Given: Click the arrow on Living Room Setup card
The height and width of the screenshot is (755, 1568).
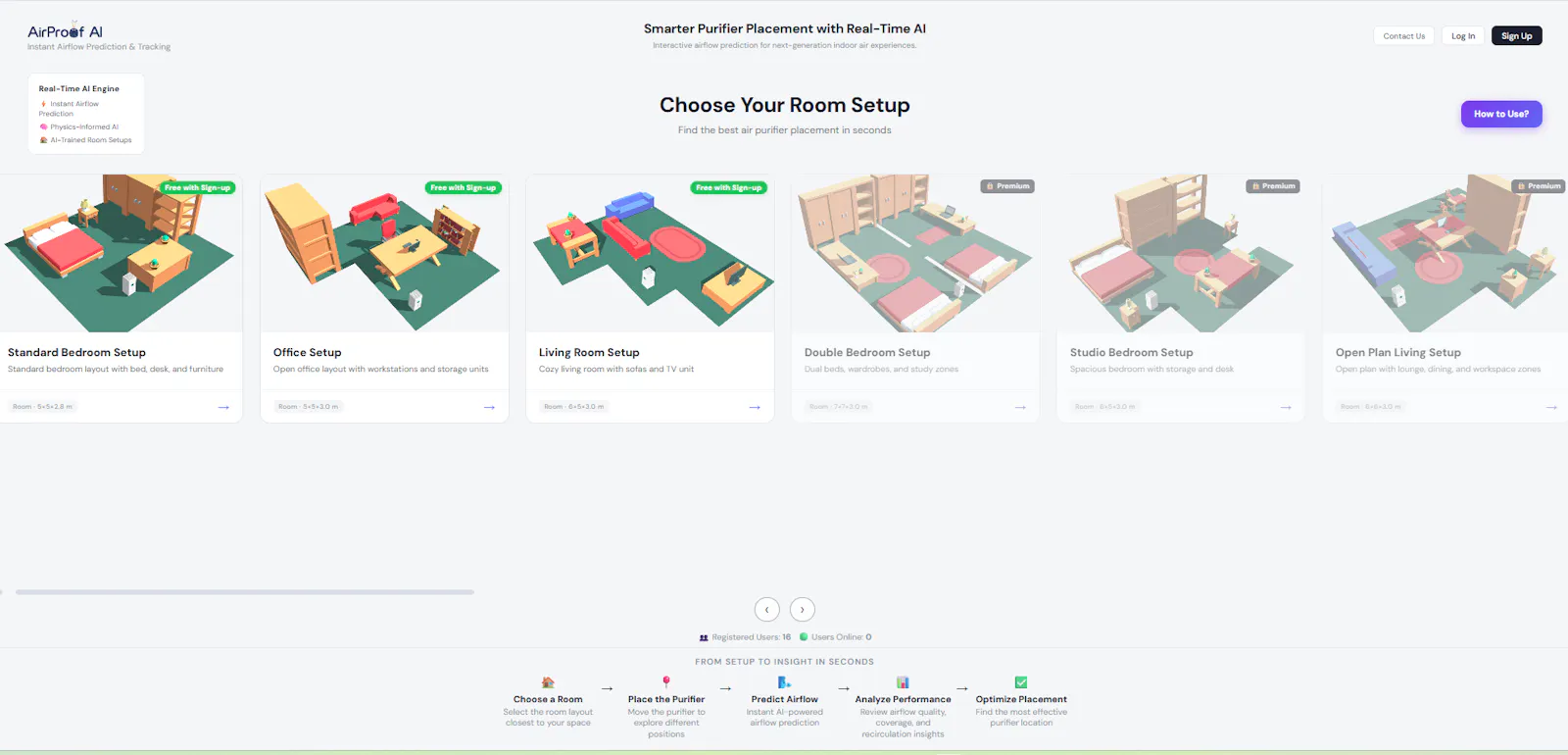Looking at the screenshot, I should coord(755,407).
